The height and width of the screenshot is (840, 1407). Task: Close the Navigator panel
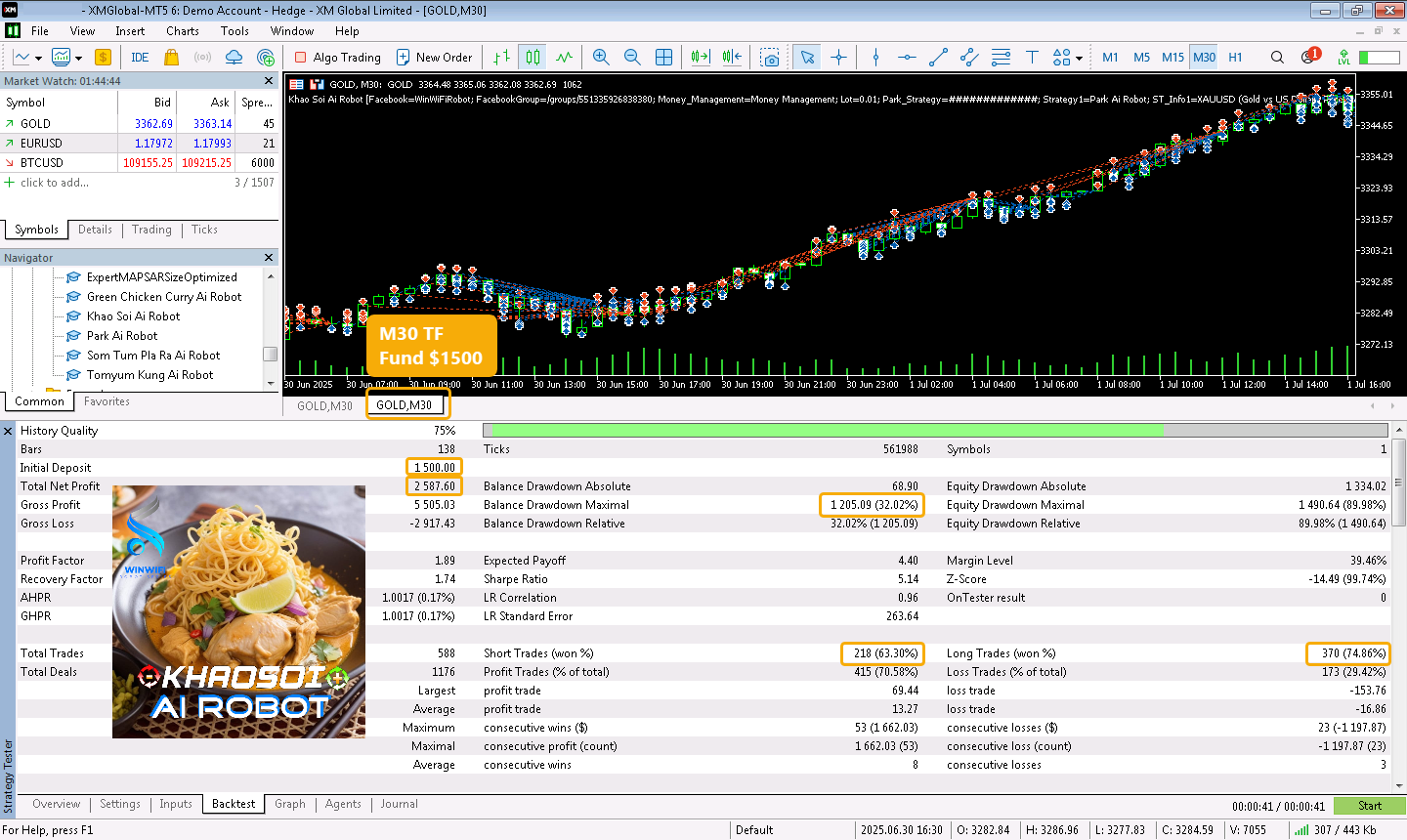(x=269, y=258)
